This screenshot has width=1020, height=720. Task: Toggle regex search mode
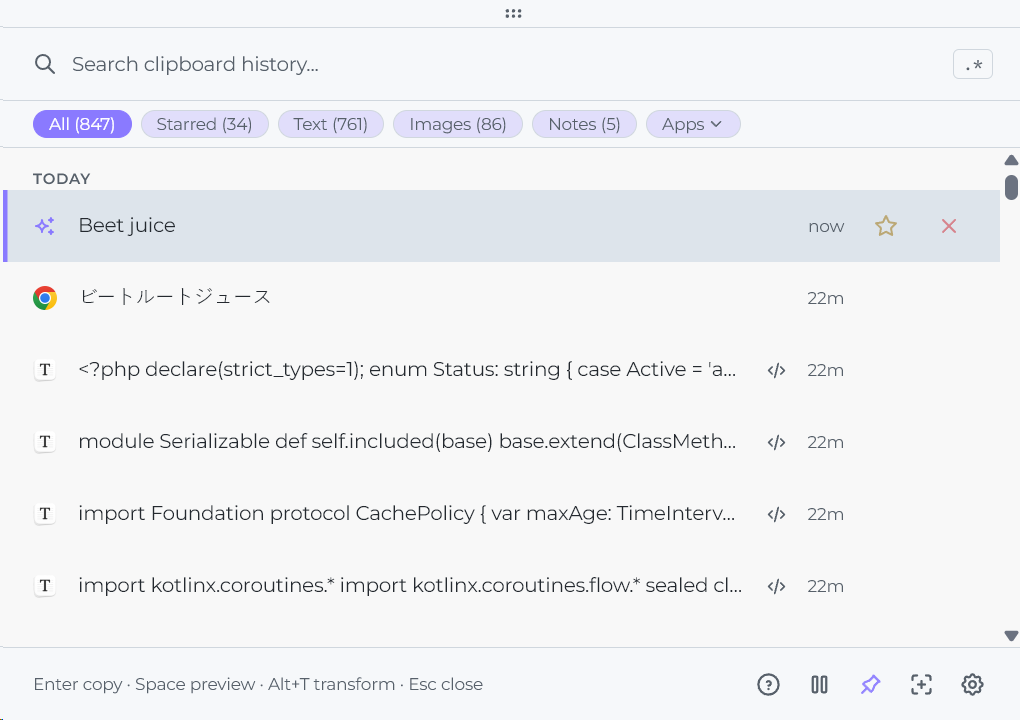(x=972, y=65)
